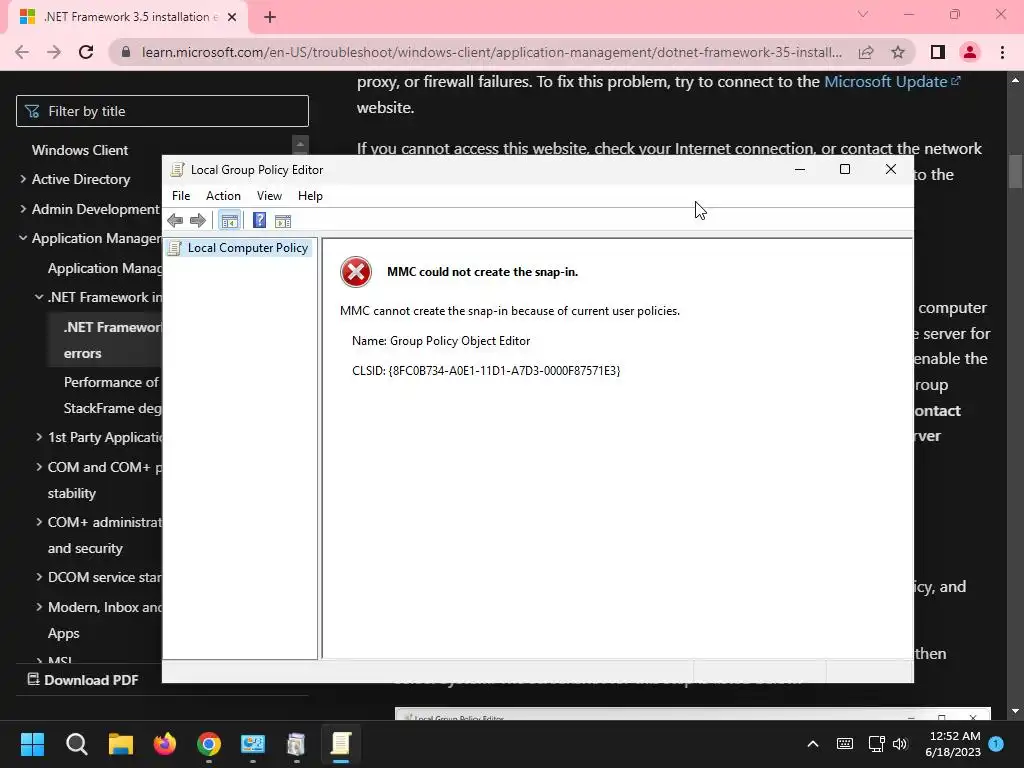
Task: Click the CLSID text in error pane
Action: click(486, 371)
